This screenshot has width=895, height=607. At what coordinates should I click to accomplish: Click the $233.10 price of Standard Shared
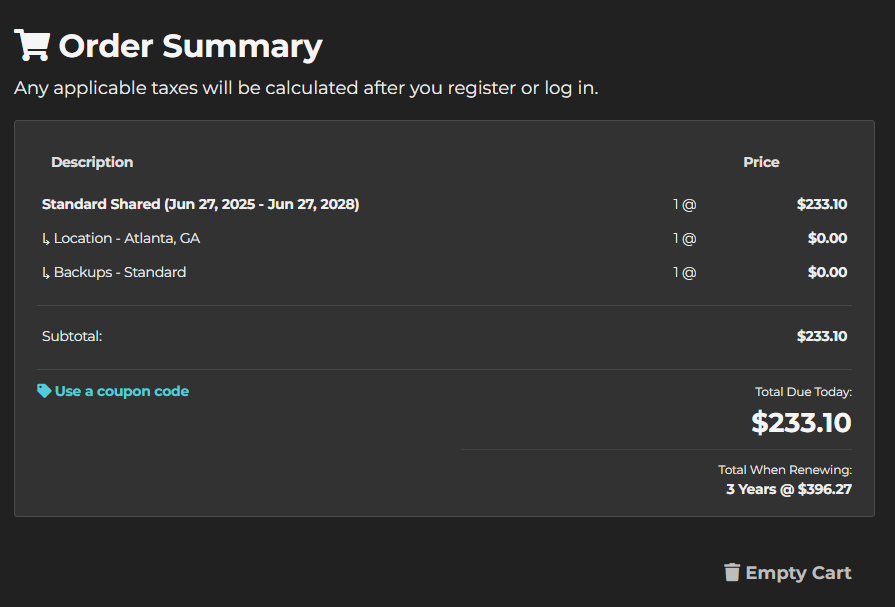coord(822,204)
